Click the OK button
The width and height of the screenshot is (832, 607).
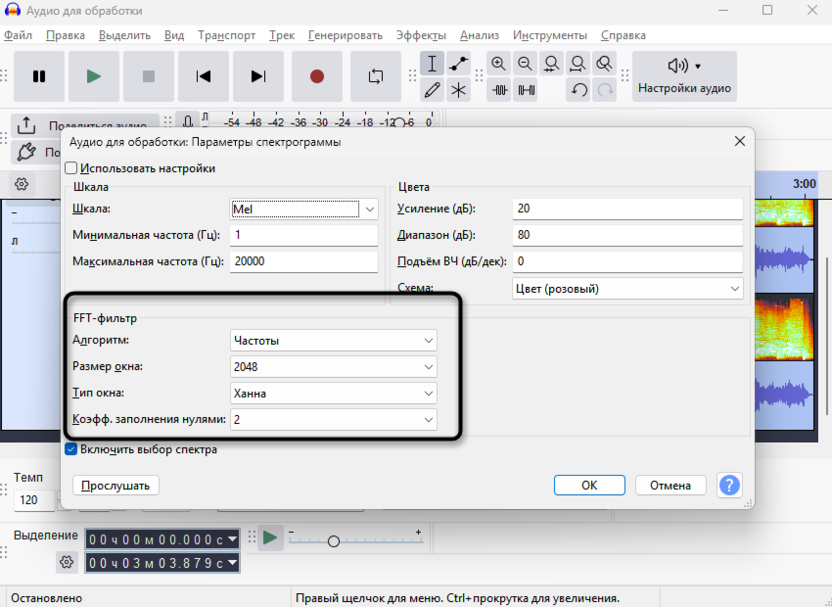[589, 485]
